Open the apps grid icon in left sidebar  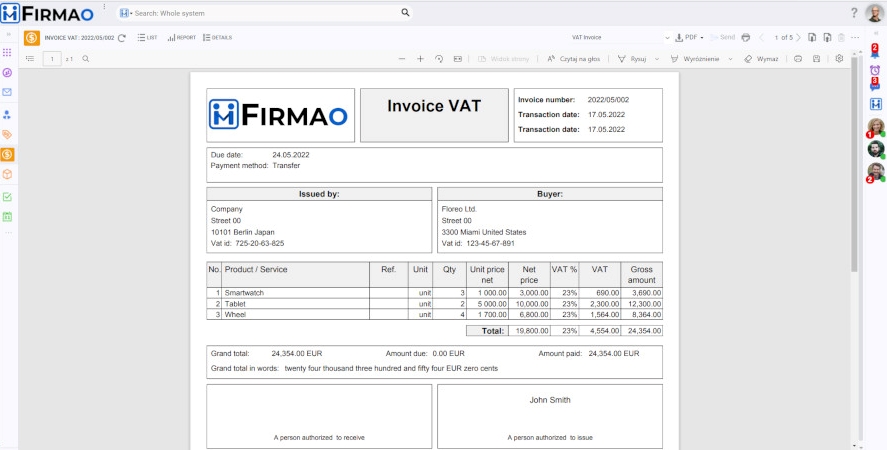pyautogui.click(x=7, y=53)
